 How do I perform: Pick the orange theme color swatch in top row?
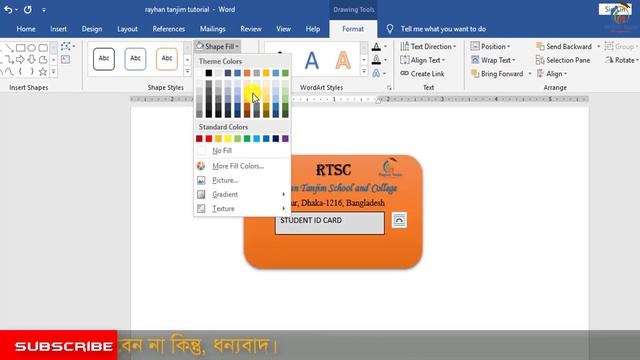[x=247, y=73]
